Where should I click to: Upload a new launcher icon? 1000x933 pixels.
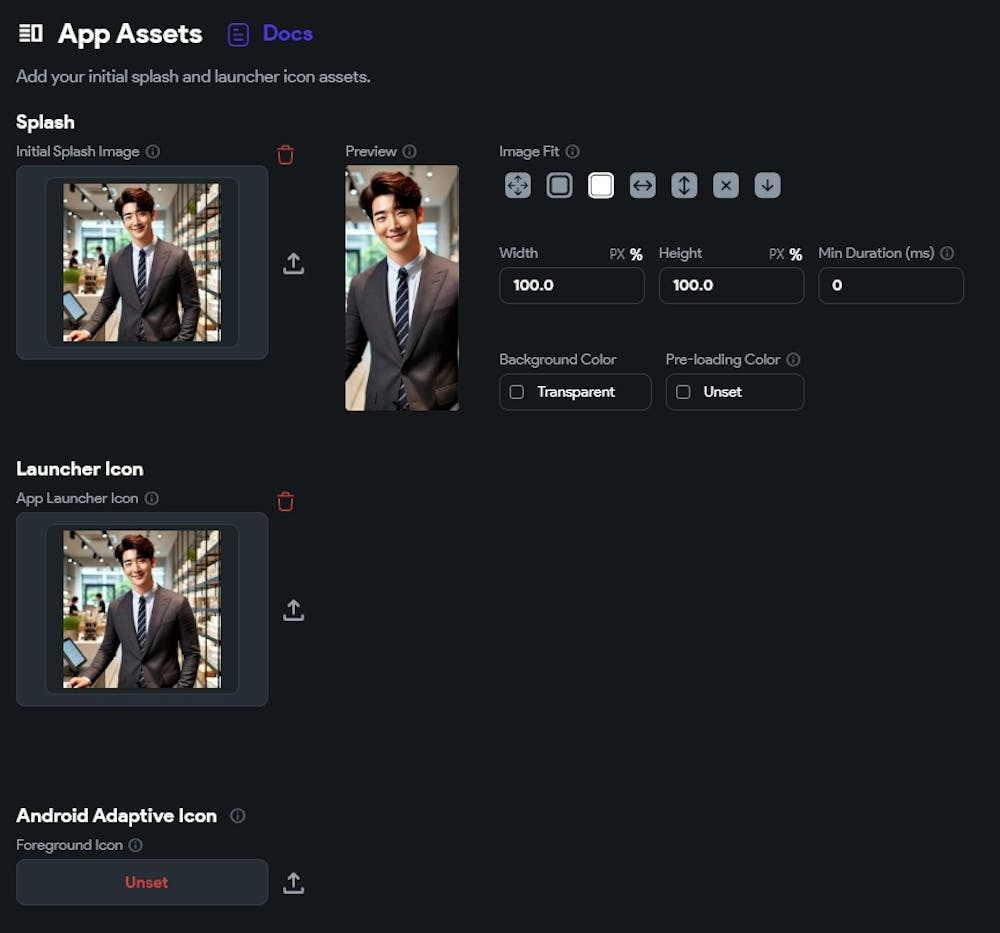[293, 610]
